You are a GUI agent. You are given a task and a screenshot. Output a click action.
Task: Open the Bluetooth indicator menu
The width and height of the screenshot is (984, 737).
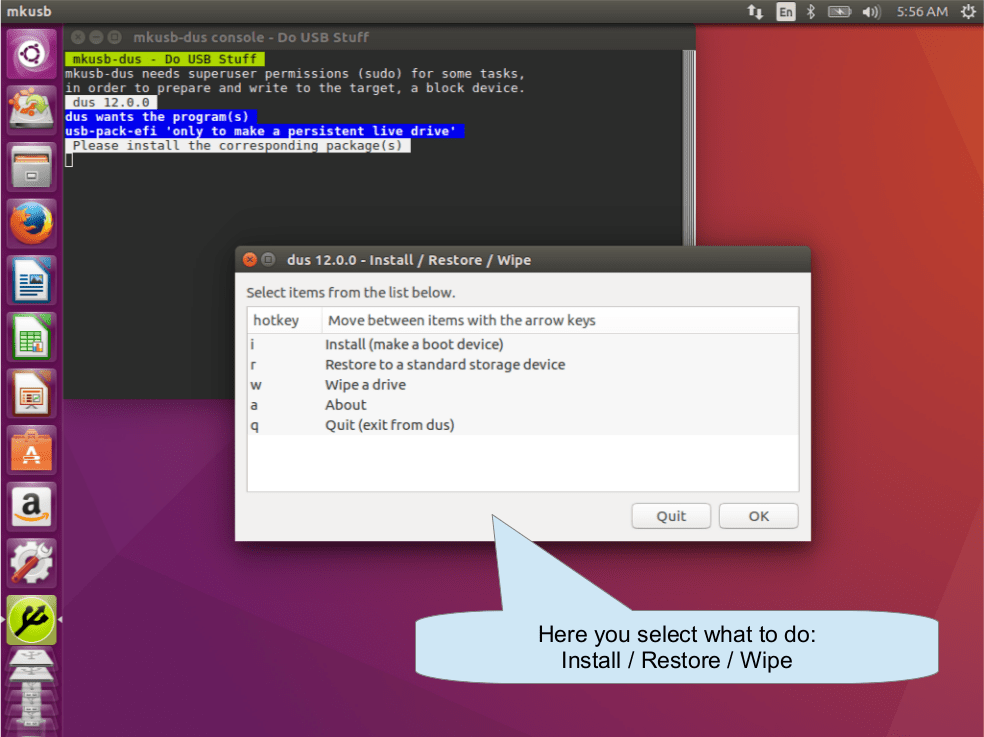pos(811,11)
